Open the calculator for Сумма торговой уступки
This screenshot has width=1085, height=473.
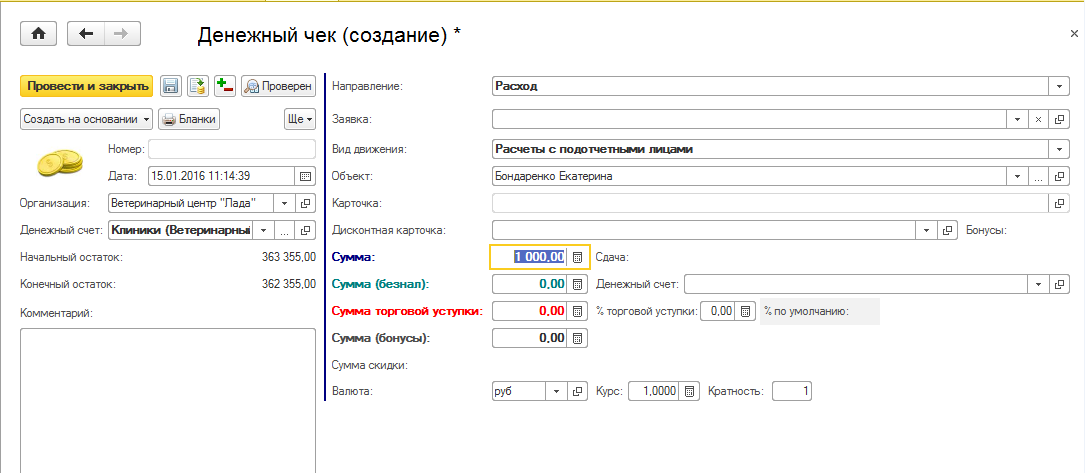click(x=577, y=311)
